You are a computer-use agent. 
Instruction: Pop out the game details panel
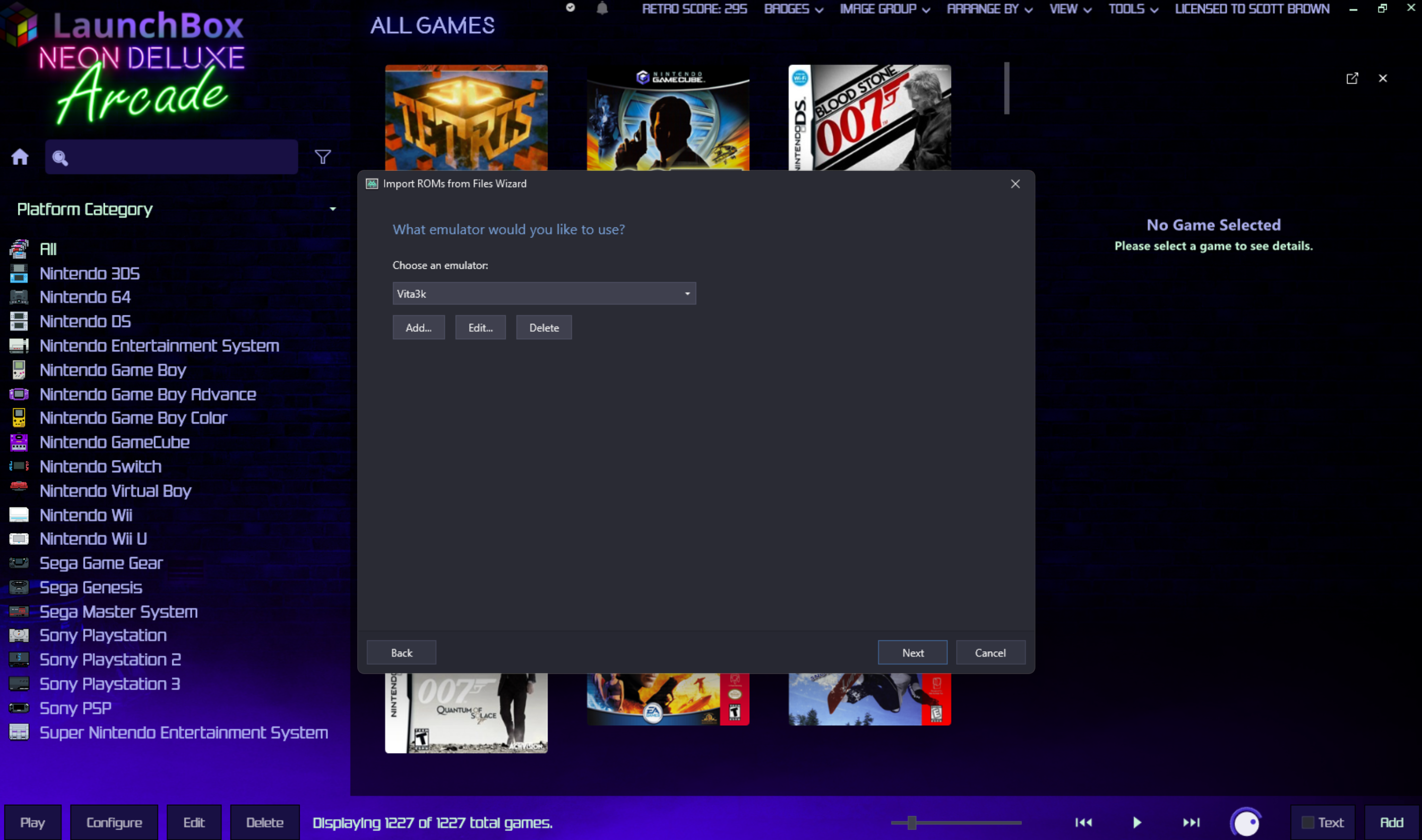coord(1352,78)
